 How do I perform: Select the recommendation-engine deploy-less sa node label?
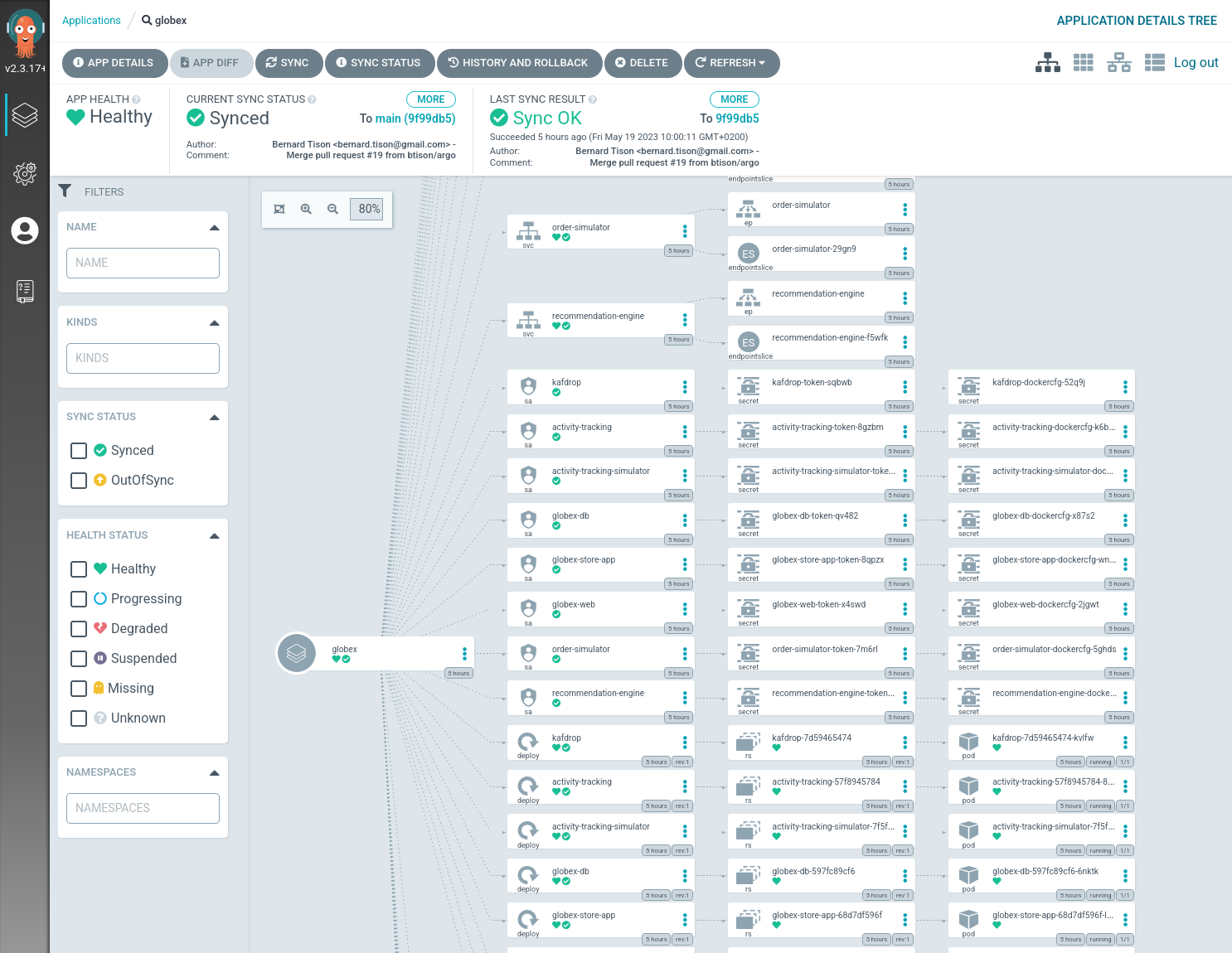coord(598,694)
